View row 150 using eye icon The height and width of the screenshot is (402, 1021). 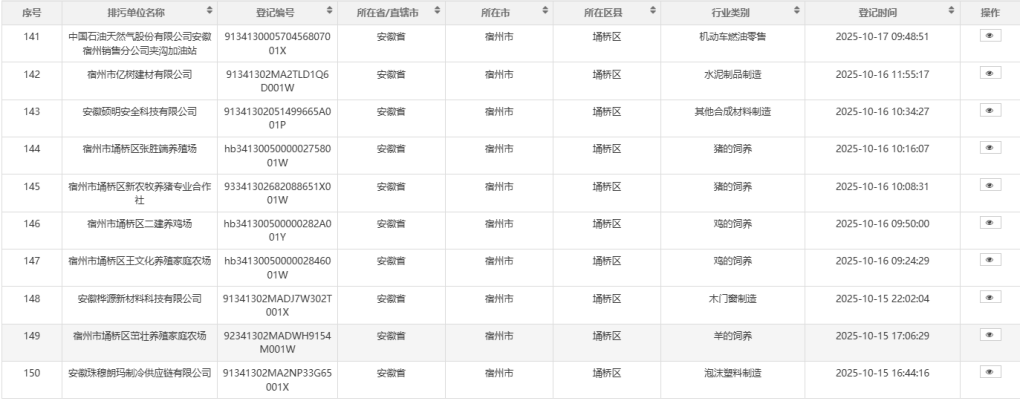pyautogui.click(x=990, y=371)
